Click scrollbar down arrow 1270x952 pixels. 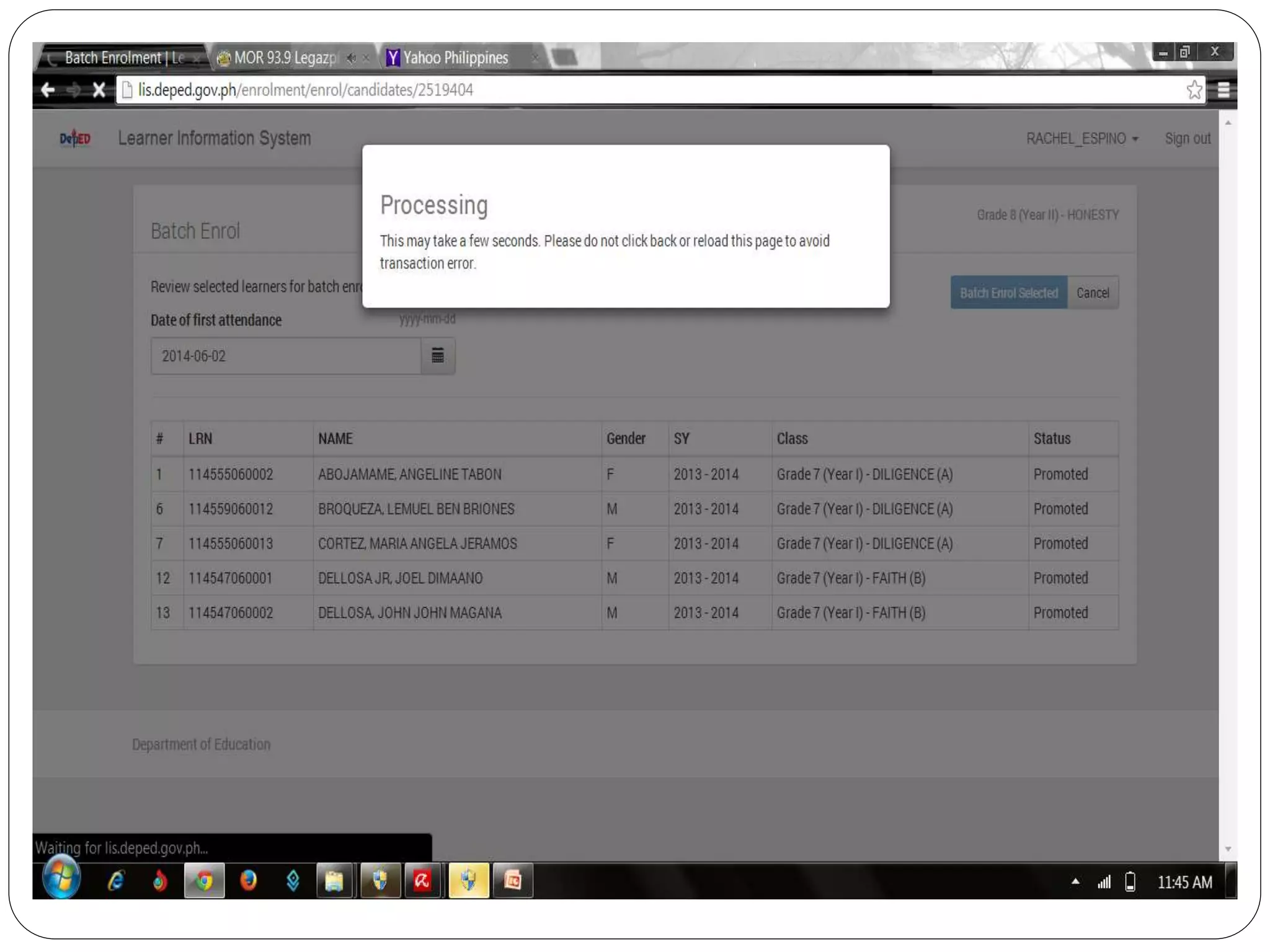1228,849
